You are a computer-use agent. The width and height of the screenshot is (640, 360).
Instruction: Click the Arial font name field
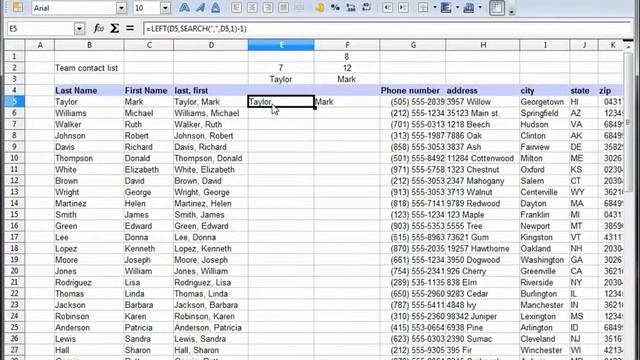(x=74, y=8)
